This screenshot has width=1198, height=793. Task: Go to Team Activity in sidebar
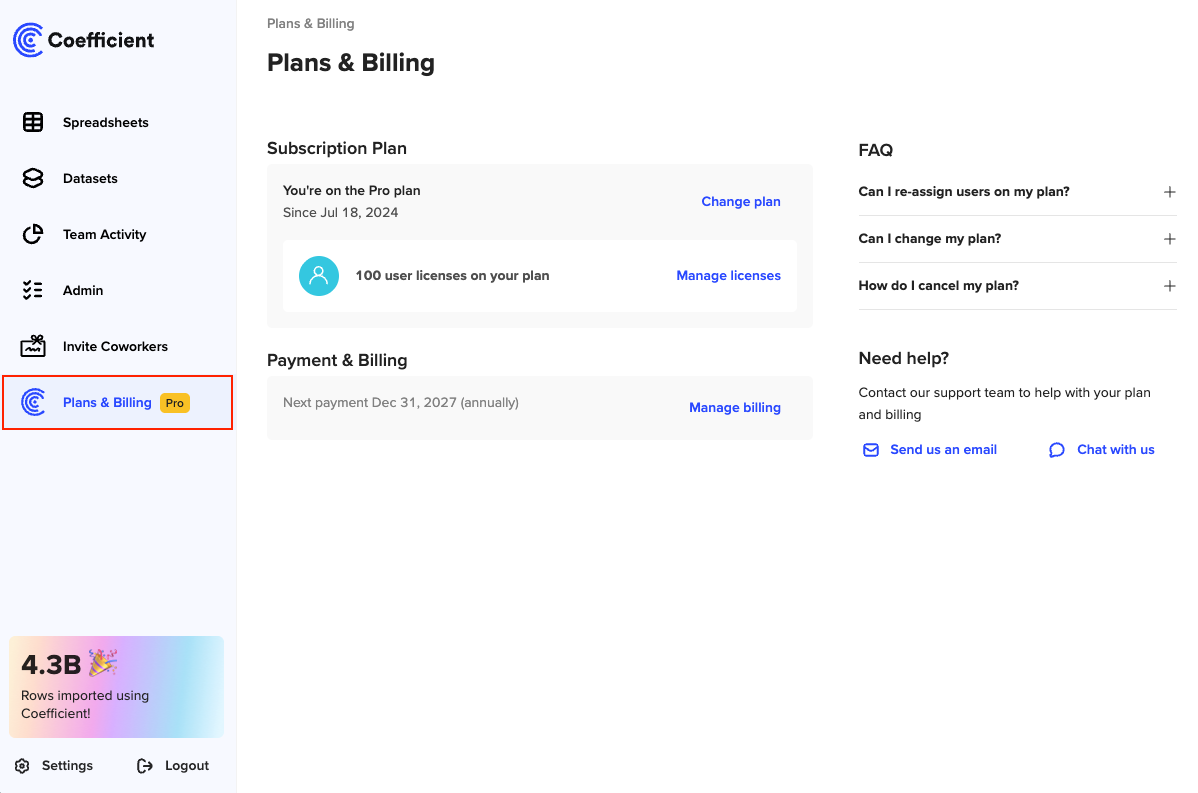pyautogui.click(x=104, y=234)
